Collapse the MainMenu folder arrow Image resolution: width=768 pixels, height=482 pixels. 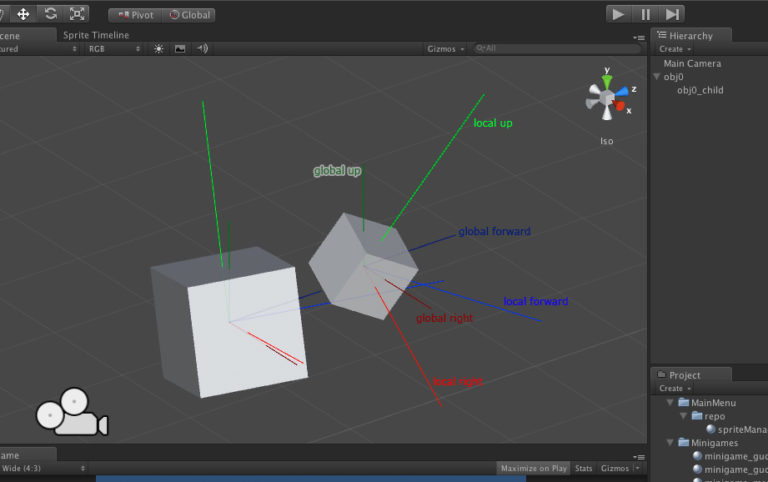[x=670, y=402]
